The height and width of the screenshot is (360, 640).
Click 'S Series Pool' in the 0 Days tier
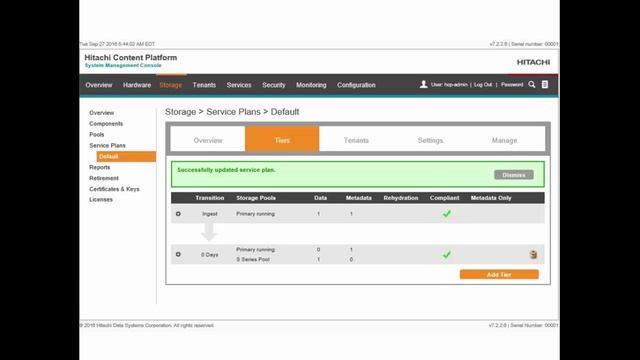[x=253, y=259]
